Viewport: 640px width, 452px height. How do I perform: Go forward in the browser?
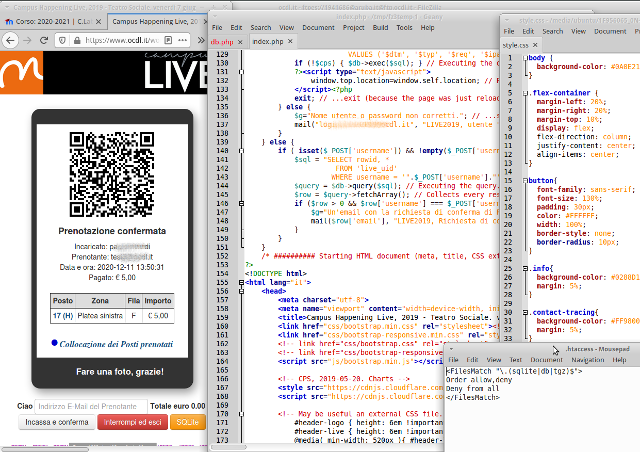click(x=27, y=40)
